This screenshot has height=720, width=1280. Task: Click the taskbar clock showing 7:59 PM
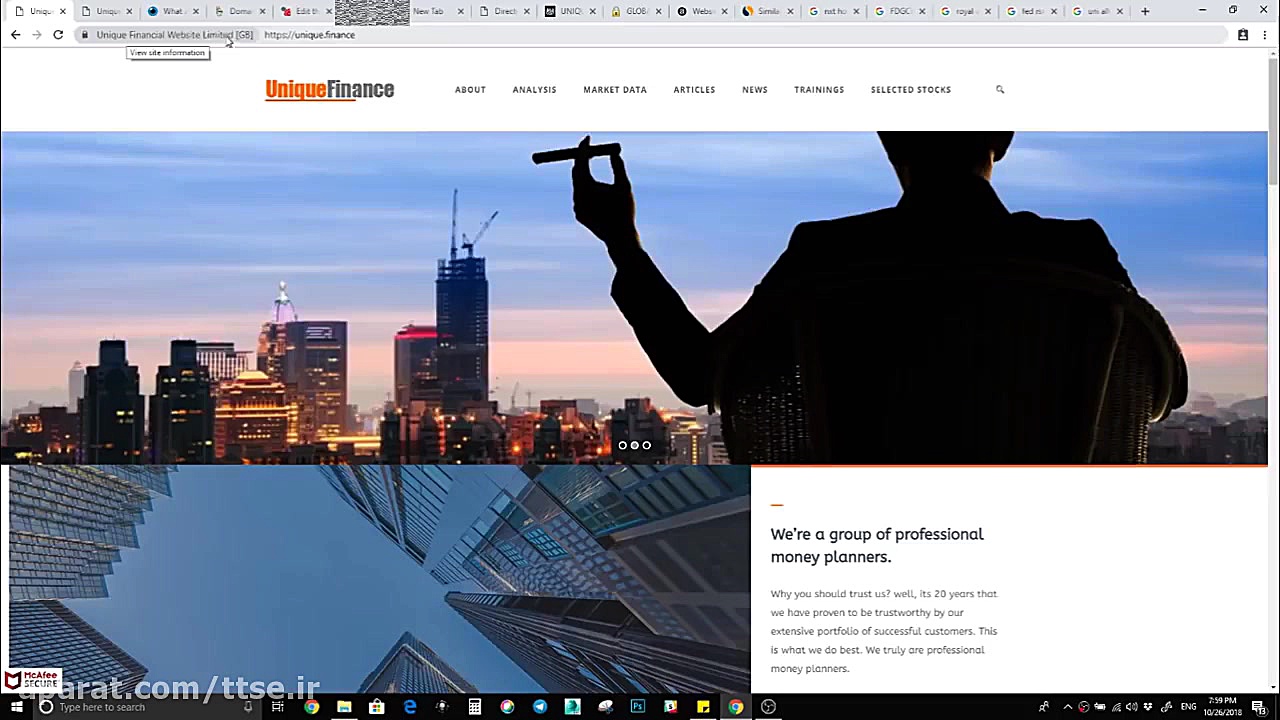click(x=1222, y=707)
